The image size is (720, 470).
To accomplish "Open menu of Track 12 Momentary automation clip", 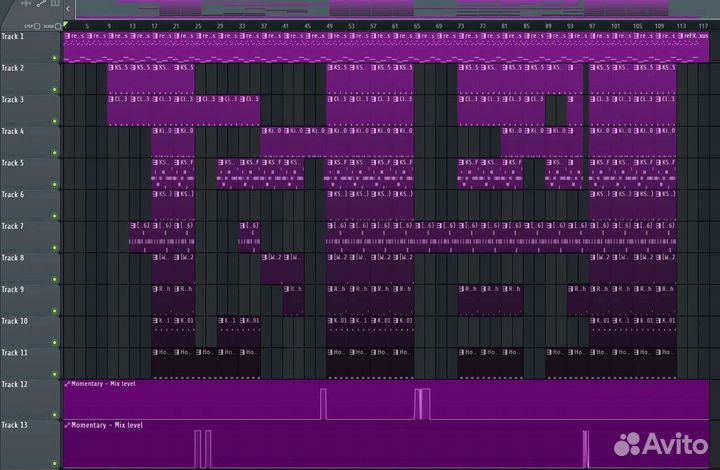I will (67, 383).
